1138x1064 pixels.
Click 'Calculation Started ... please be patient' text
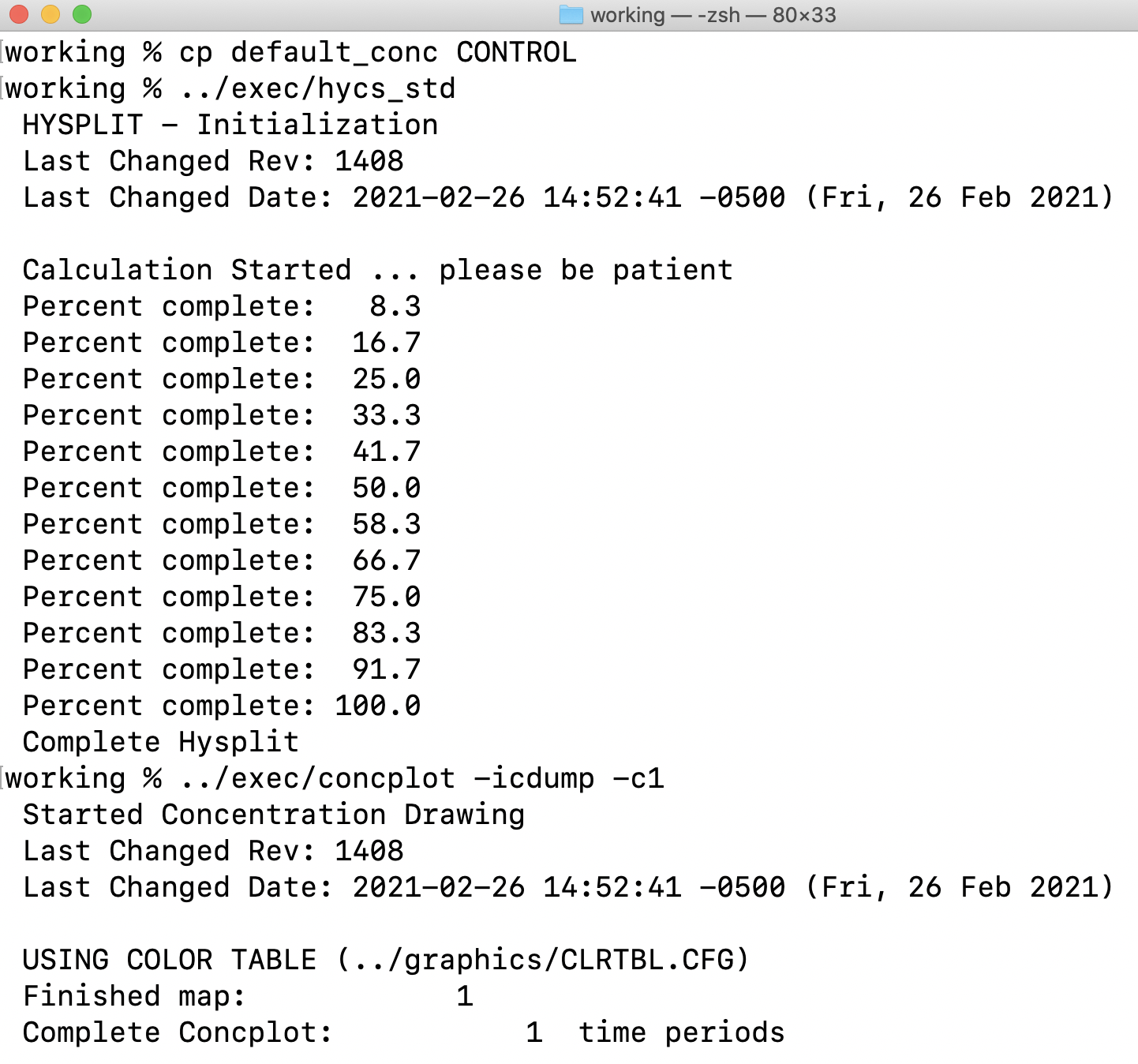[377, 270]
